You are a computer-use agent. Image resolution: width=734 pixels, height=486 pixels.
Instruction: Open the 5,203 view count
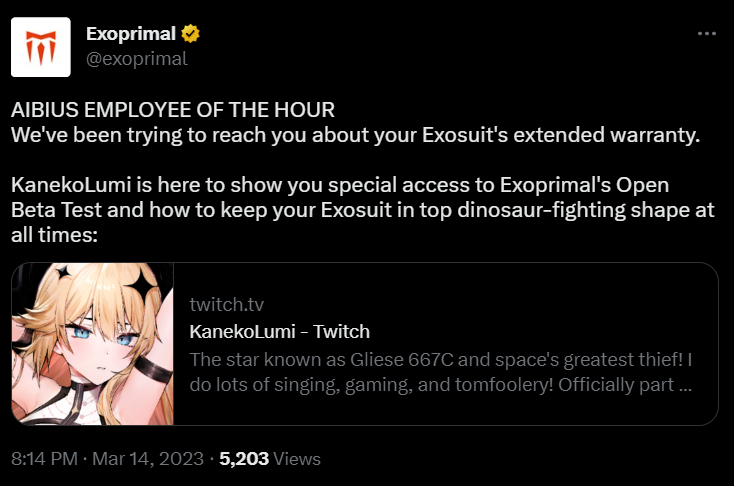coord(244,458)
